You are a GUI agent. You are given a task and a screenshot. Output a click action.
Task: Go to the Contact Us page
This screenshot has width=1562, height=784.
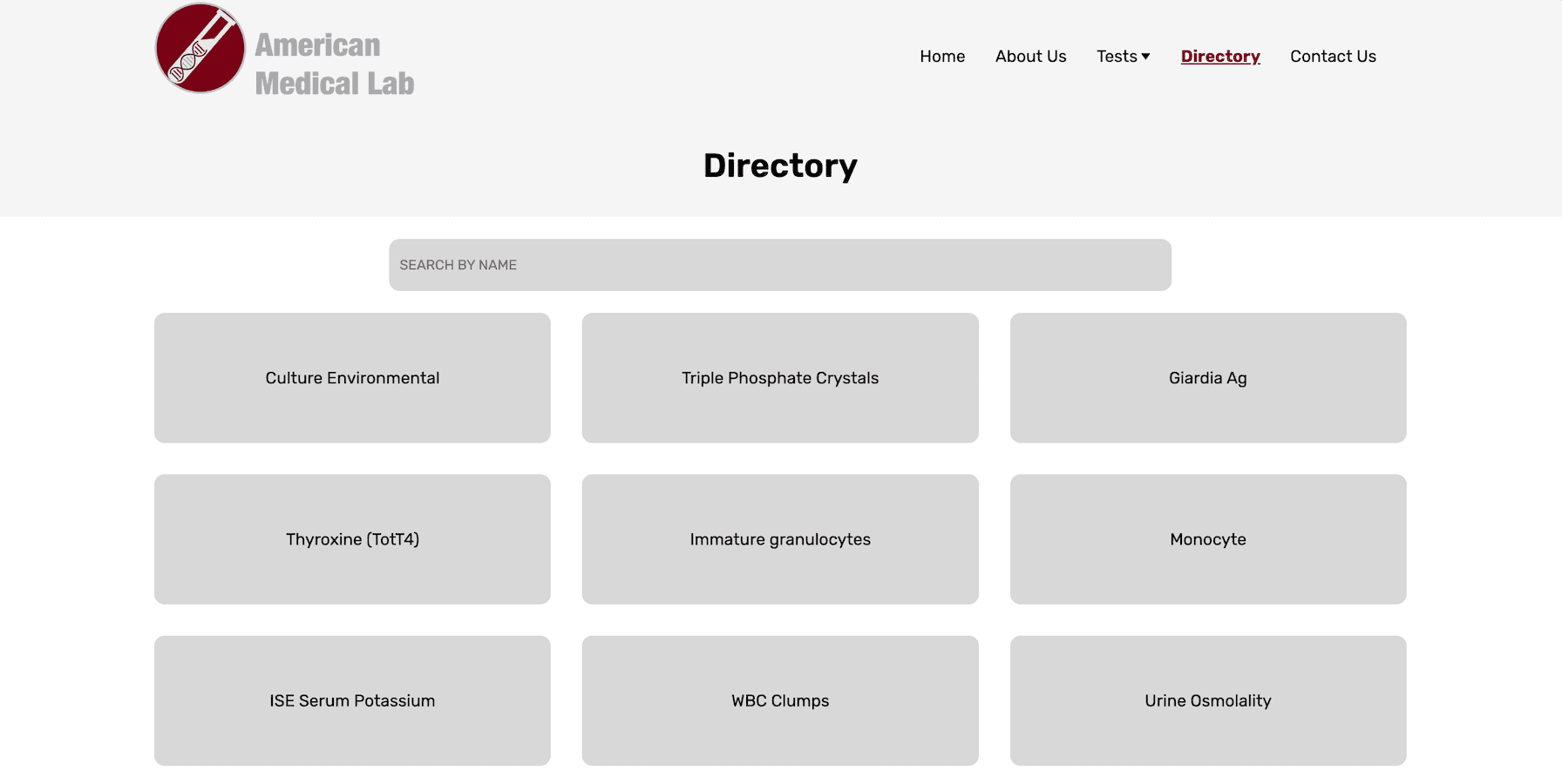(1333, 56)
